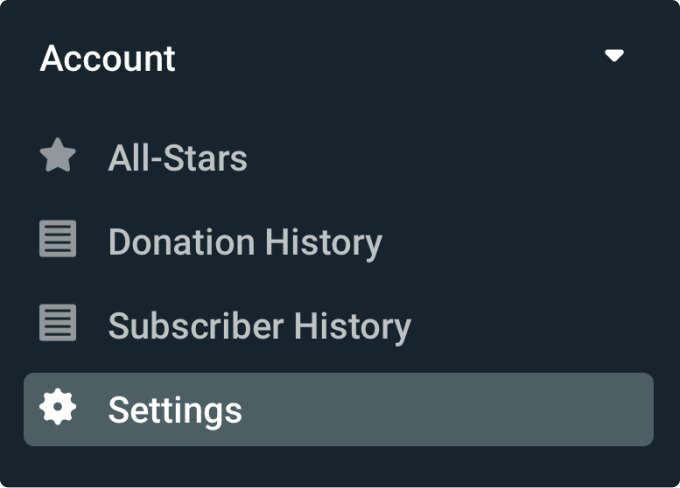Image resolution: width=680 pixels, height=488 pixels.
Task: Click the "Settings" label text
Action: [175, 410]
